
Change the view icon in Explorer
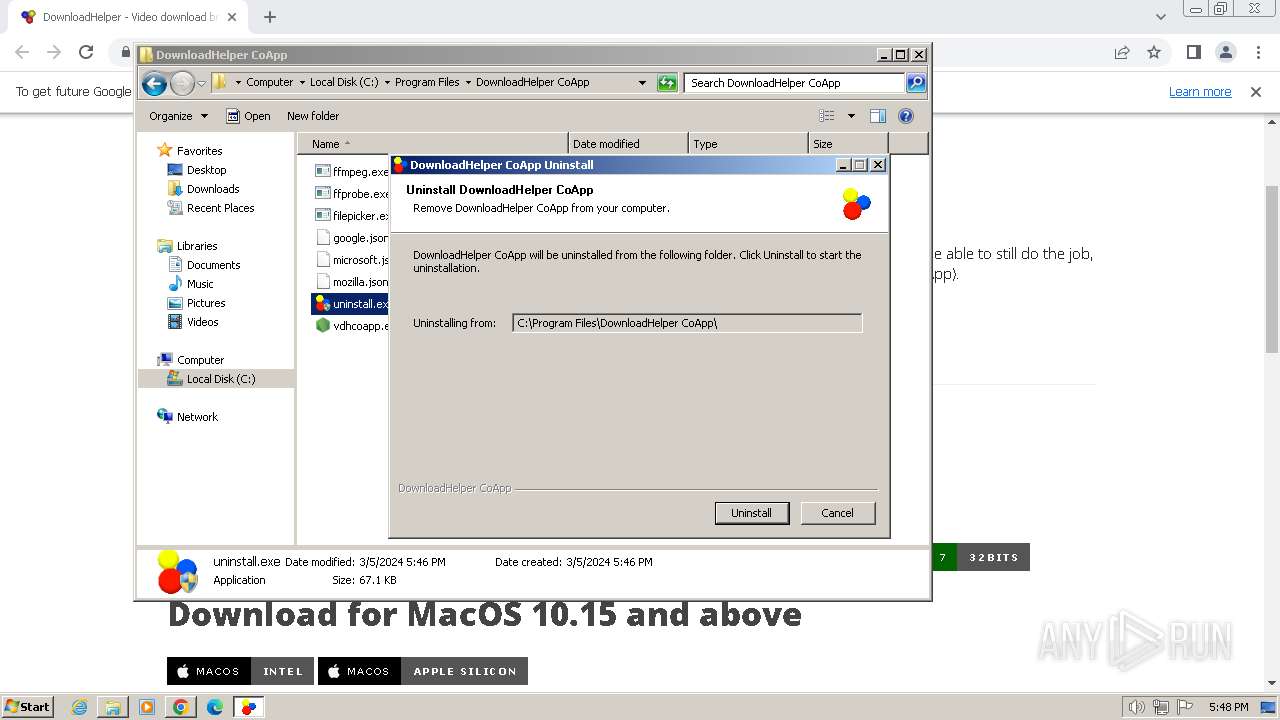[x=827, y=116]
